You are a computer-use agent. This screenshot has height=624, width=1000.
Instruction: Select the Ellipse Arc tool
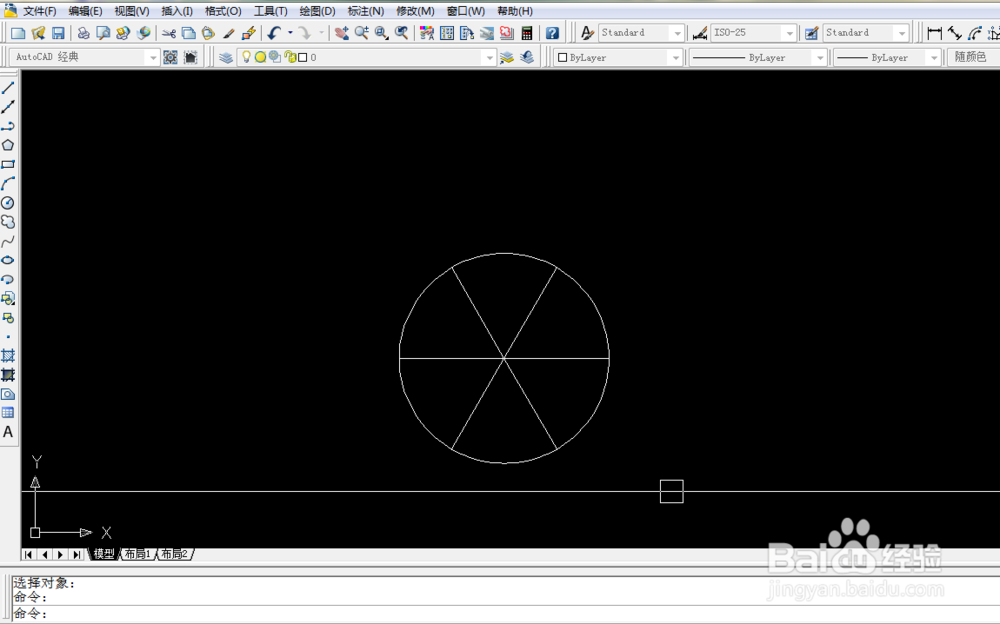(8, 279)
